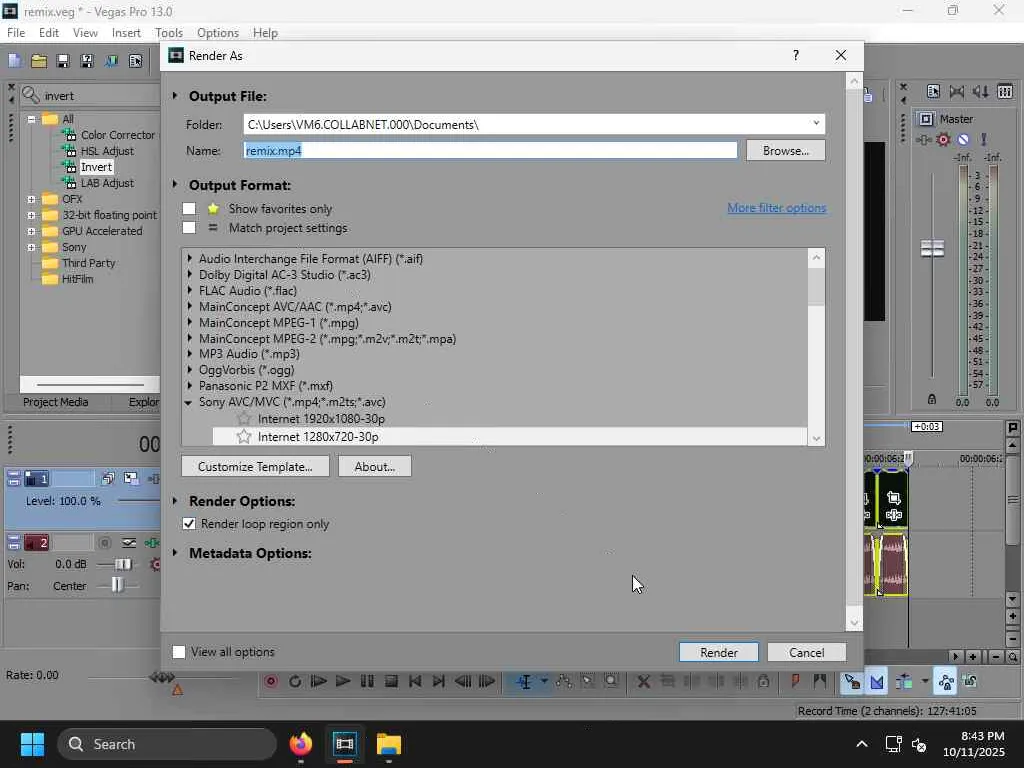Expand MainConcept AVC/AAC format templates
This screenshot has height=768, width=1024.
click(x=189, y=306)
